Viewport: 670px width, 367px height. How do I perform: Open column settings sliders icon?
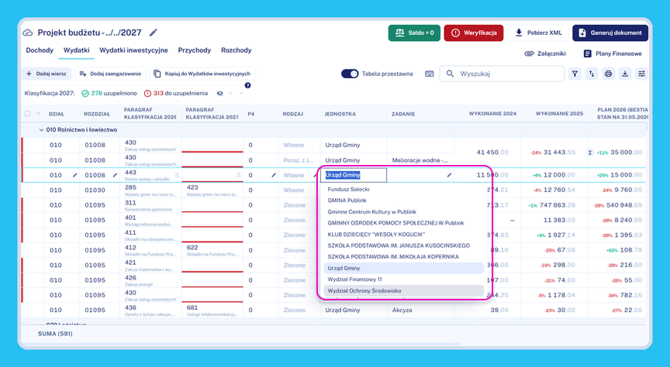tap(641, 74)
